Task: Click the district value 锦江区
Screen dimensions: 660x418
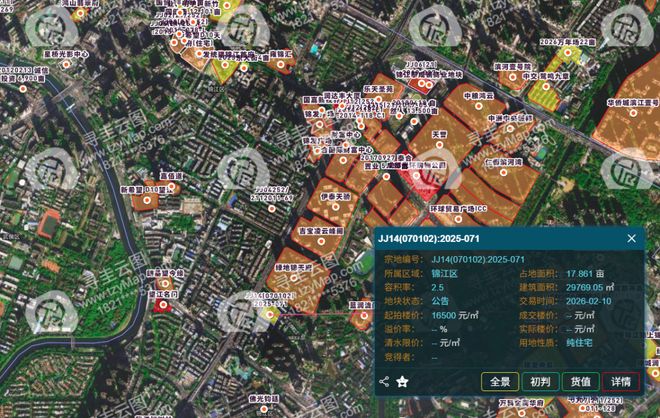Action: (444, 274)
